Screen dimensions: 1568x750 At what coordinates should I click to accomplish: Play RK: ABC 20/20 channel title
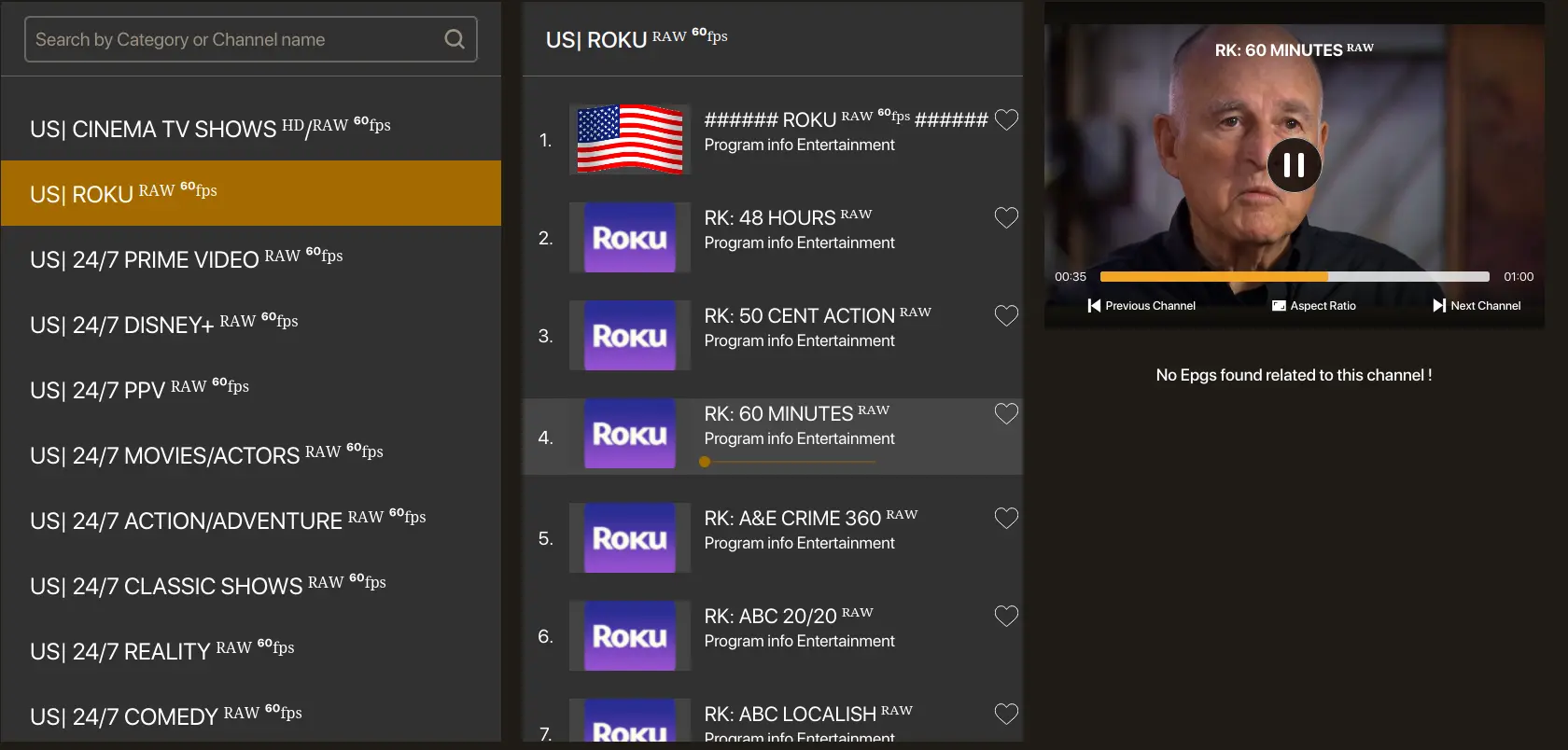click(789, 616)
